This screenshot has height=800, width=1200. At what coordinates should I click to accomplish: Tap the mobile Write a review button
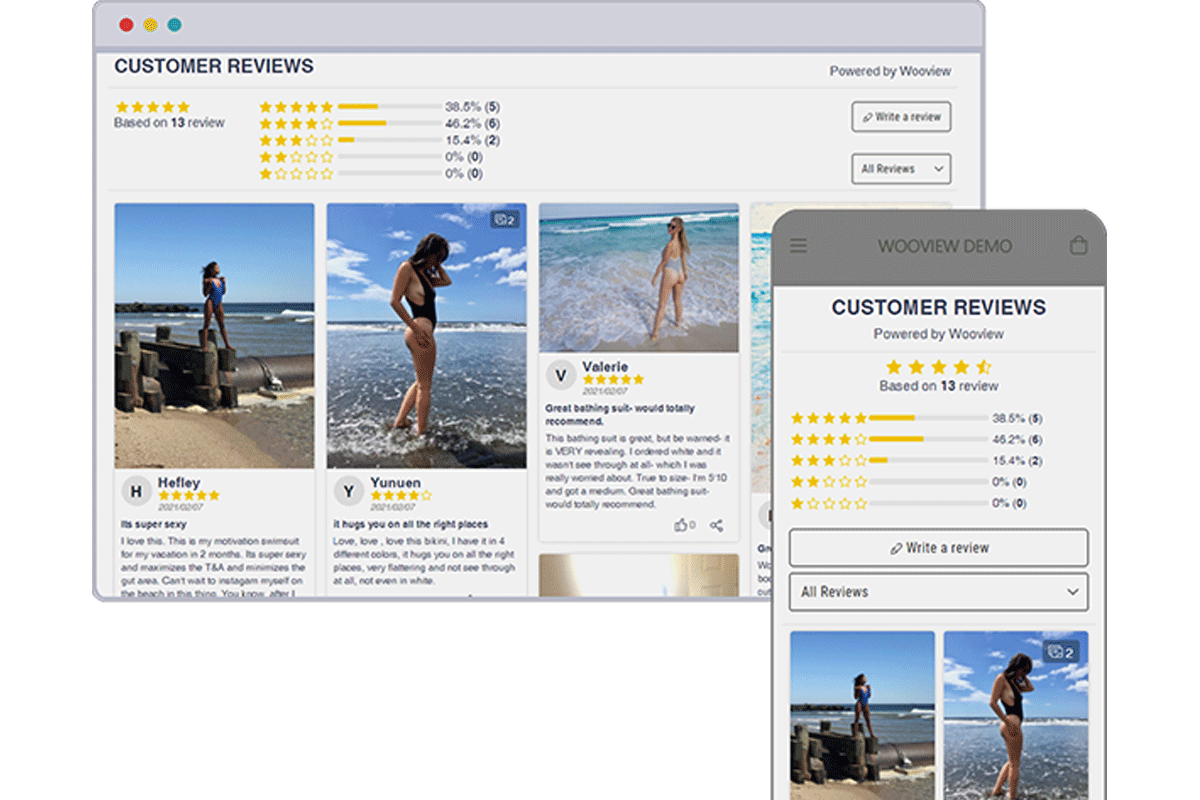click(x=938, y=548)
